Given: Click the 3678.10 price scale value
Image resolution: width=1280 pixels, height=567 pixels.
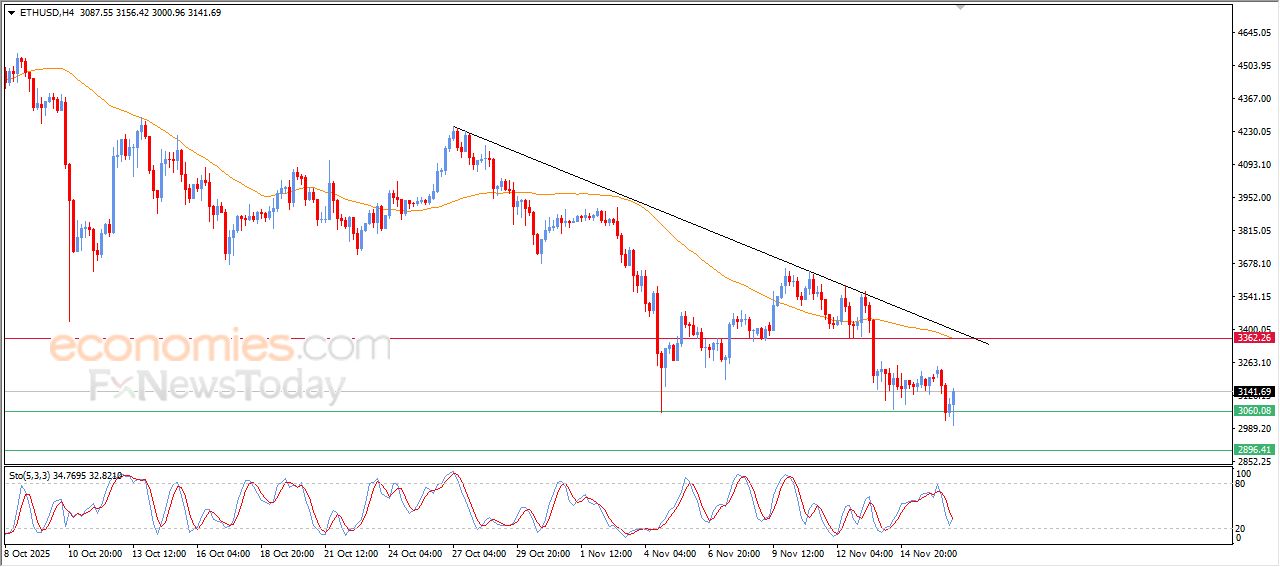Looking at the screenshot, I should (x=1254, y=264).
